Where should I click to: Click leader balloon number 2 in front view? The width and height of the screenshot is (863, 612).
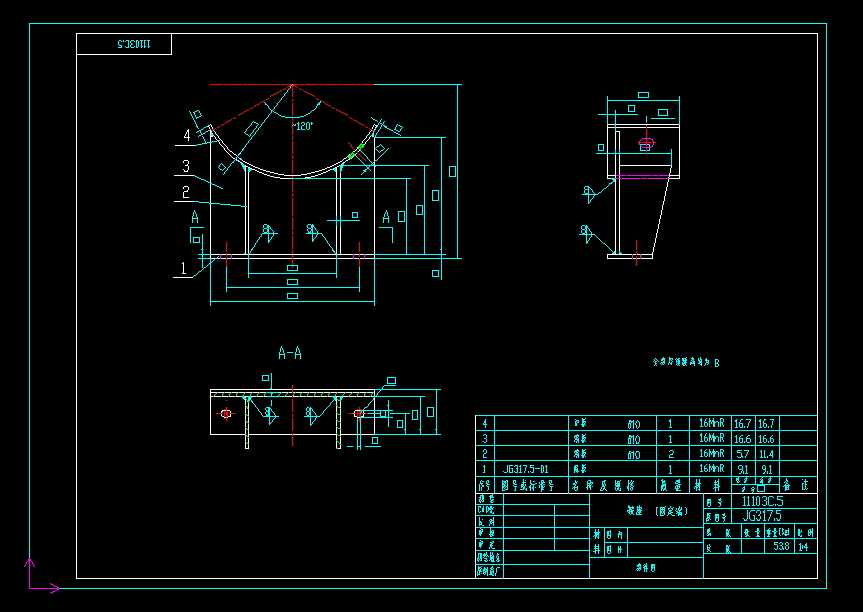point(185,192)
